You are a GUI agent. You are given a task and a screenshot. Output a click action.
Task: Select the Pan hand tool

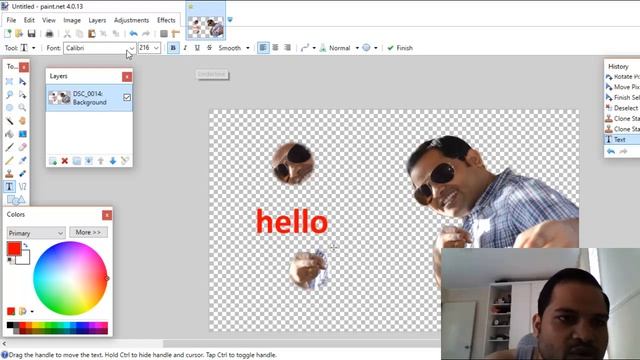[22, 121]
